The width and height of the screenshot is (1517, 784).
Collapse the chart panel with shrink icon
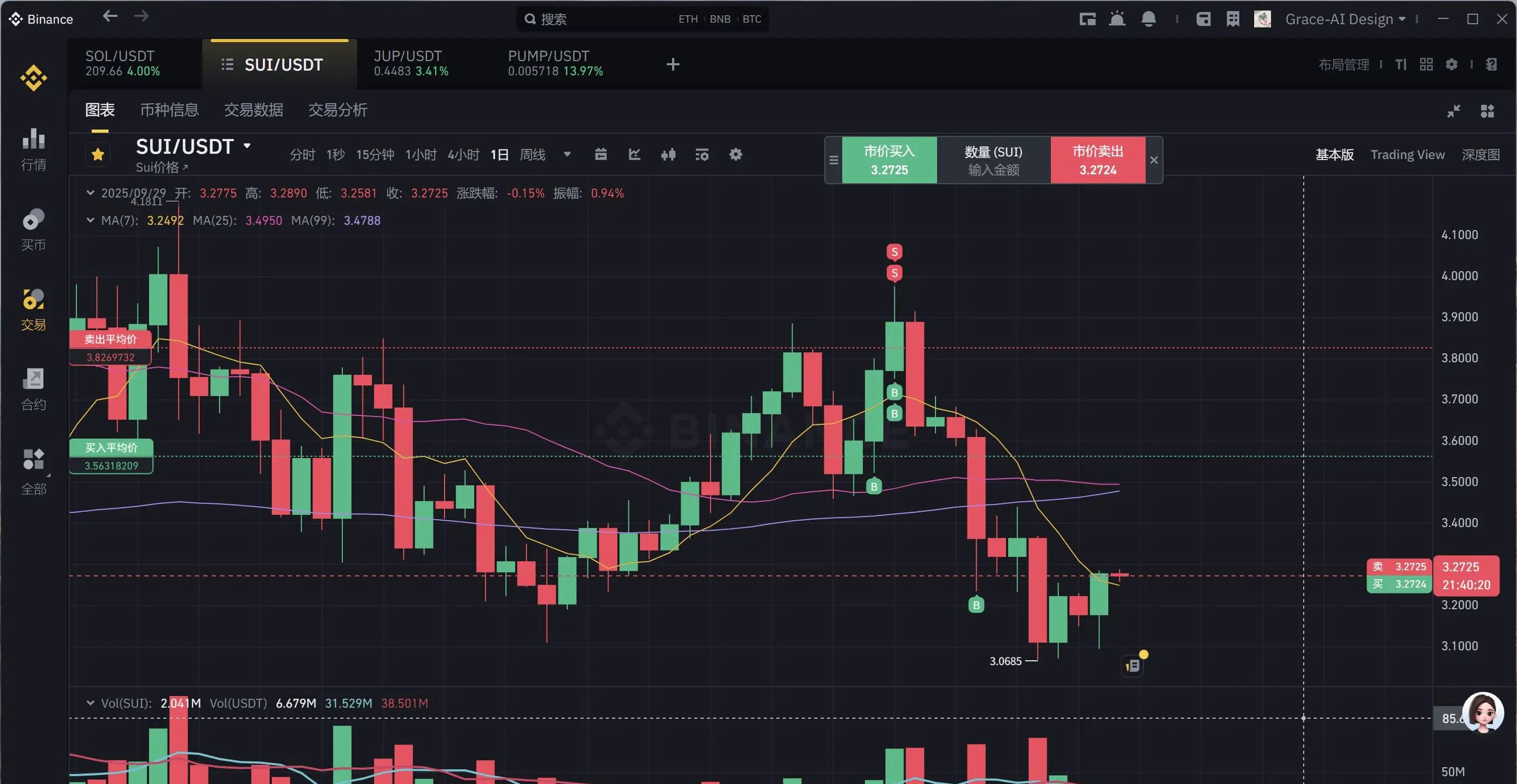(1453, 111)
